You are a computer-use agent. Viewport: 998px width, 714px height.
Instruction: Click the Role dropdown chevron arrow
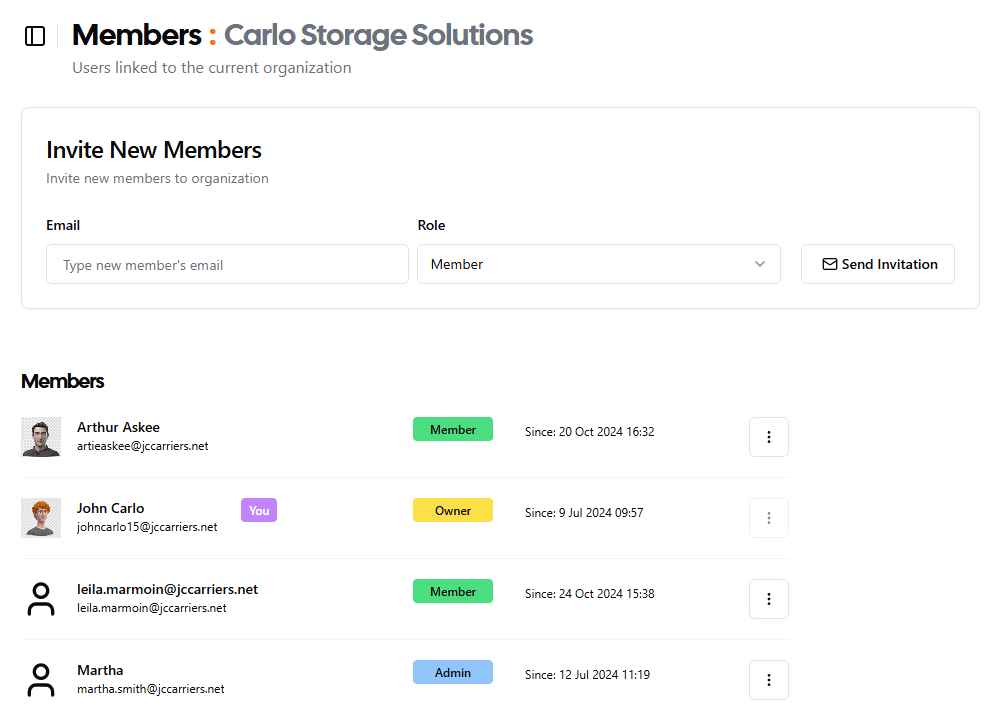point(759,264)
